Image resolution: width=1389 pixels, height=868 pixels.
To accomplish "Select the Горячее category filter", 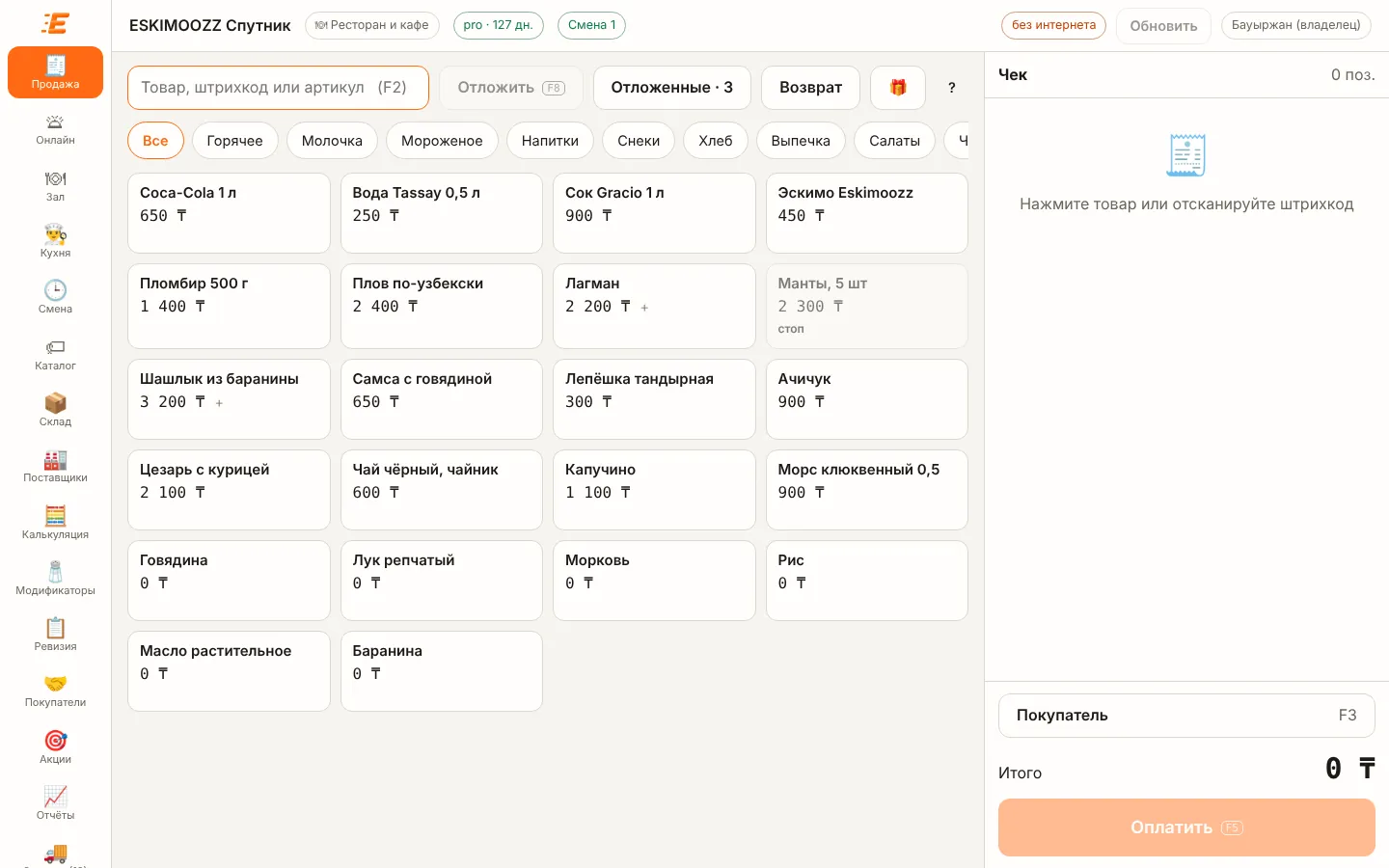I will (x=234, y=141).
